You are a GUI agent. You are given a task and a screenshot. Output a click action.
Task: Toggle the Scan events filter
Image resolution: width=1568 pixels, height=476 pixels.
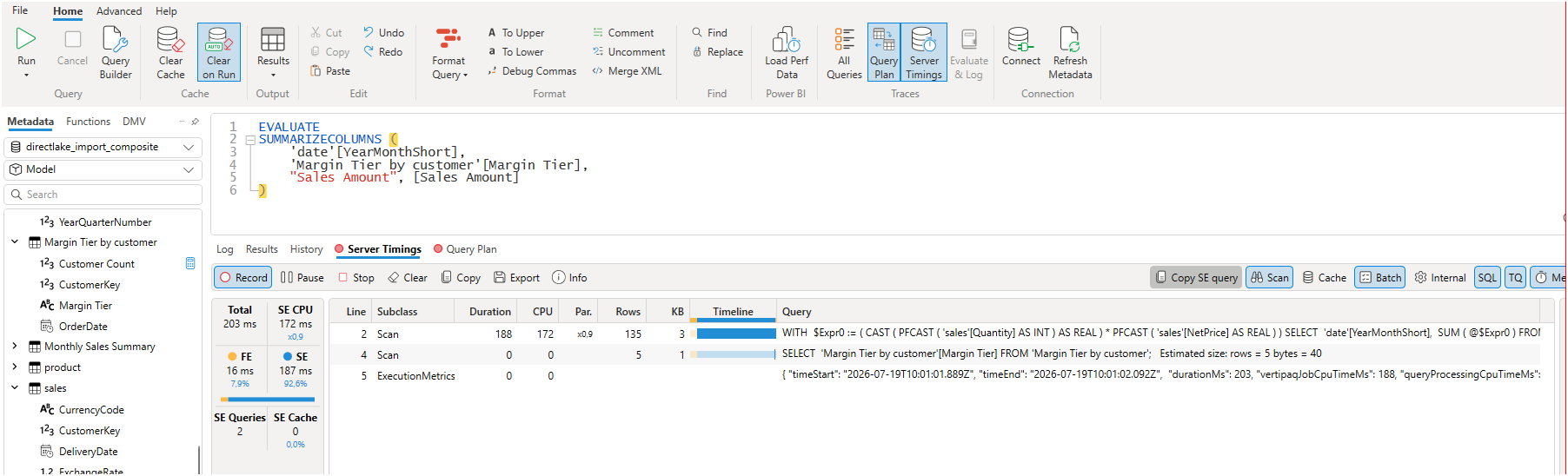[1270, 278]
